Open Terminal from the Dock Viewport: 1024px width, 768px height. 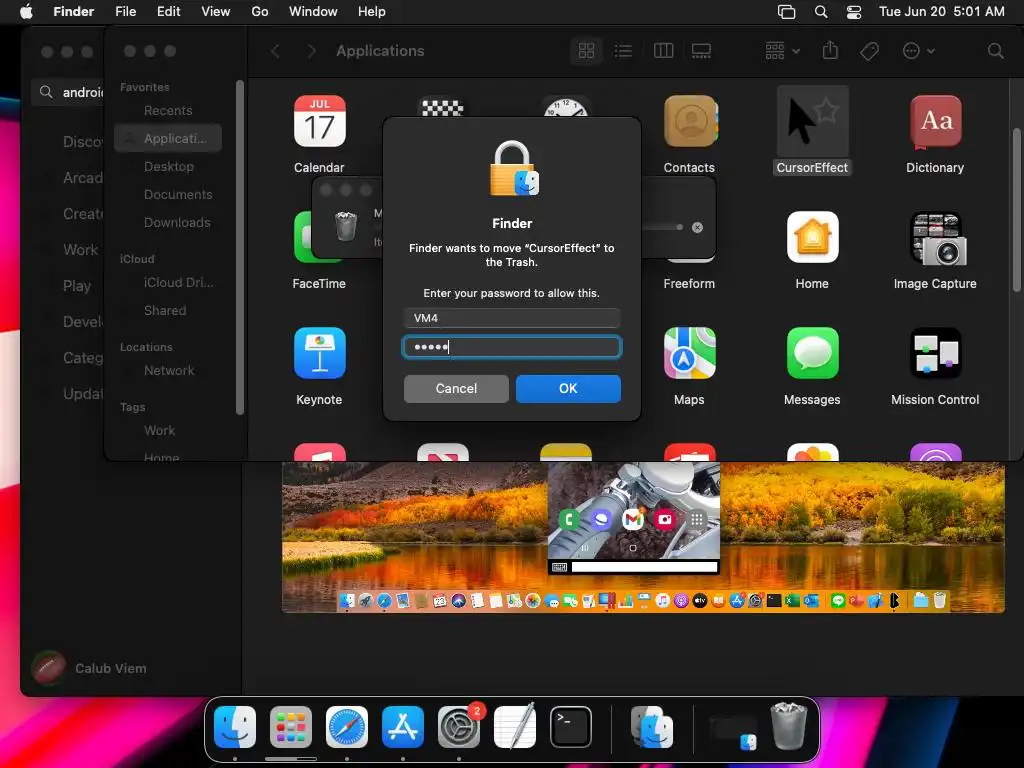click(571, 727)
